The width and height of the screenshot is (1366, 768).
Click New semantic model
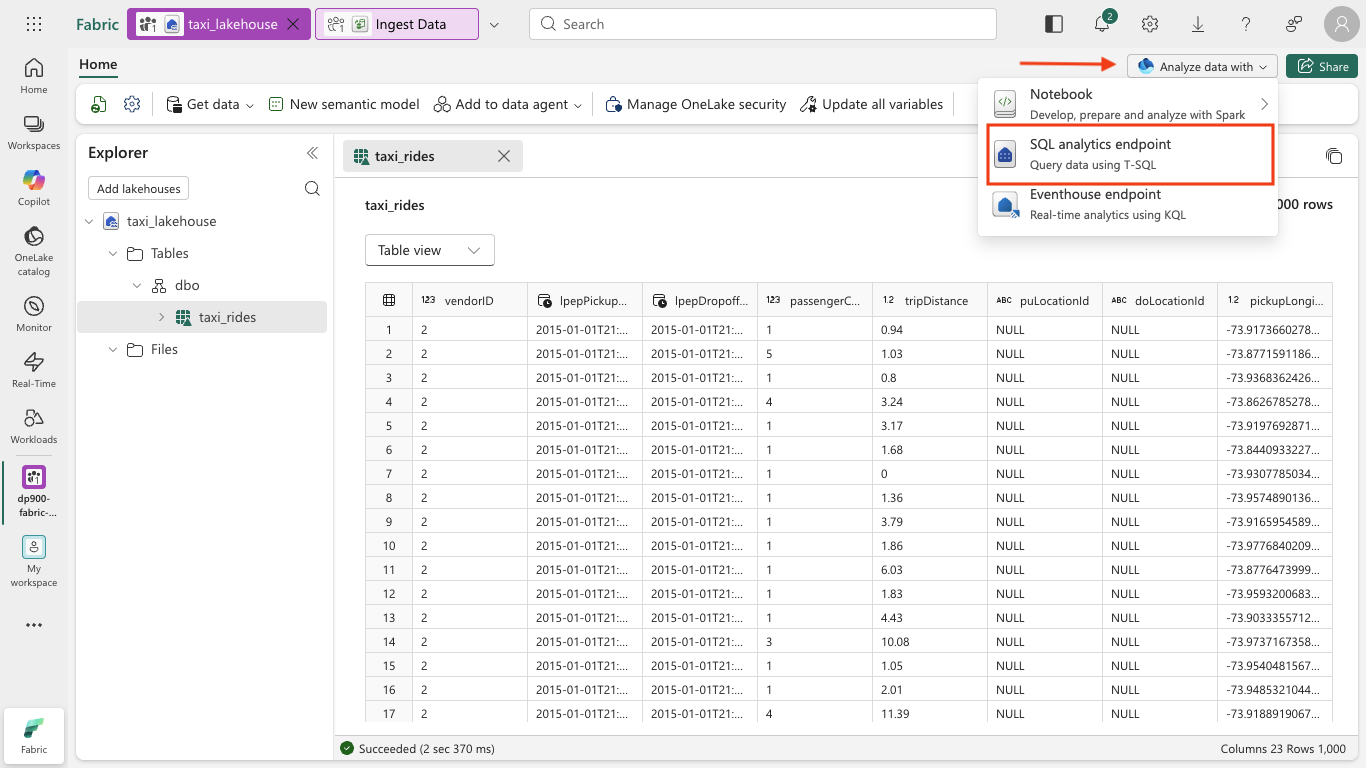[344, 104]
